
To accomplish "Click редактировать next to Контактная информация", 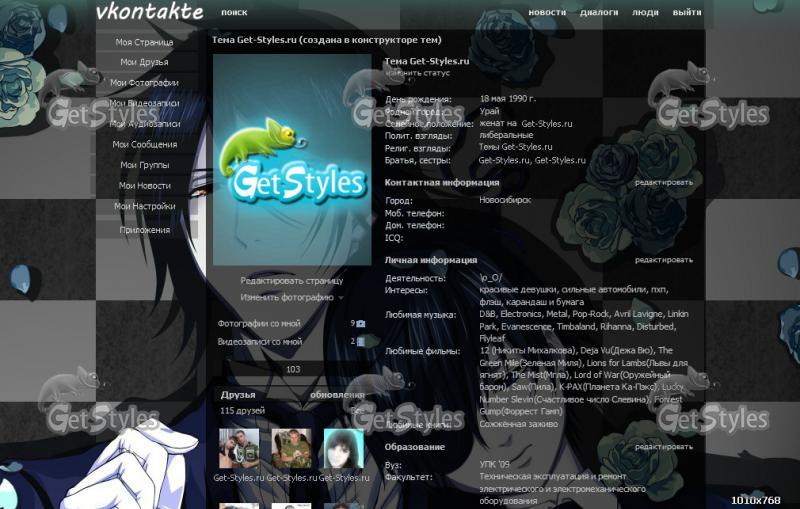I will click(663, 183).
